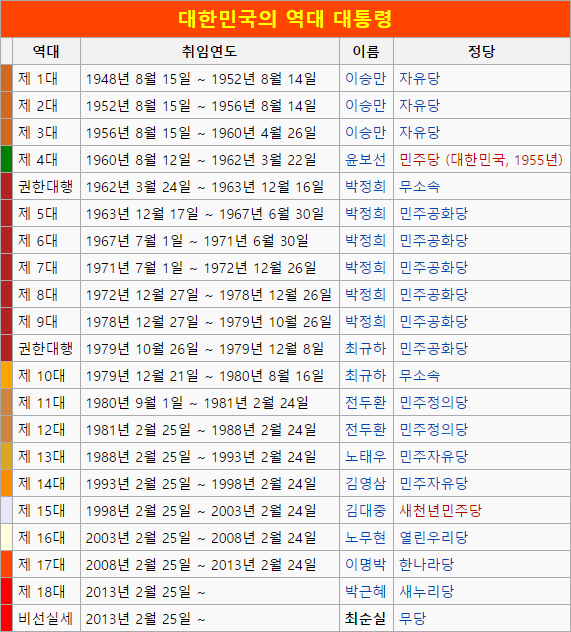The image size is (571, 632).
Task: Open the 이명박 name link
Action: (x=365, y=564)
